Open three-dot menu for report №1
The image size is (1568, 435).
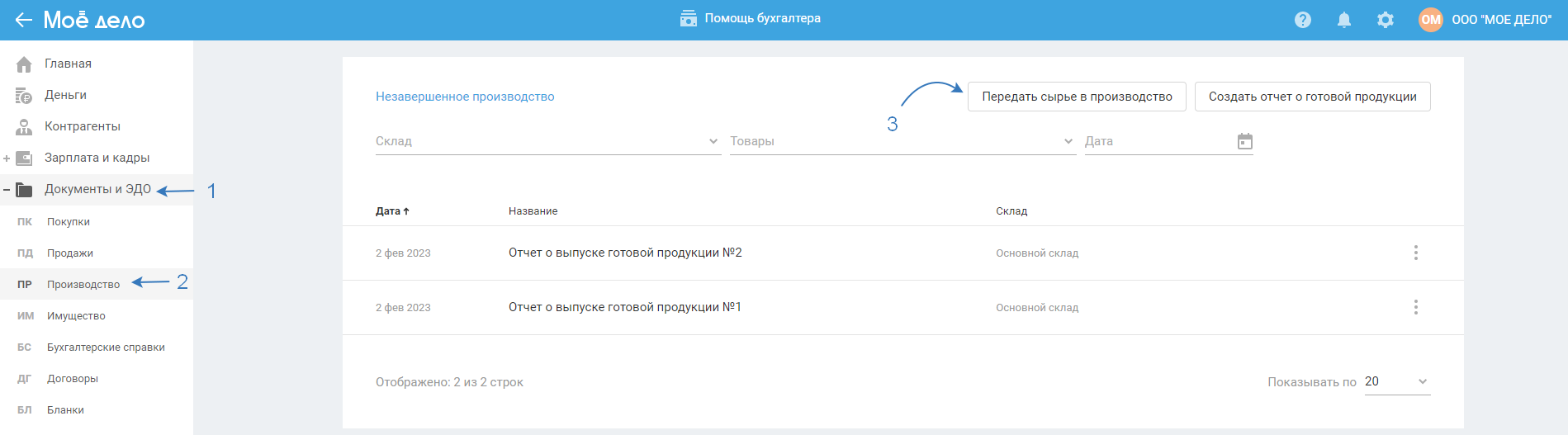click(1416, 307)
